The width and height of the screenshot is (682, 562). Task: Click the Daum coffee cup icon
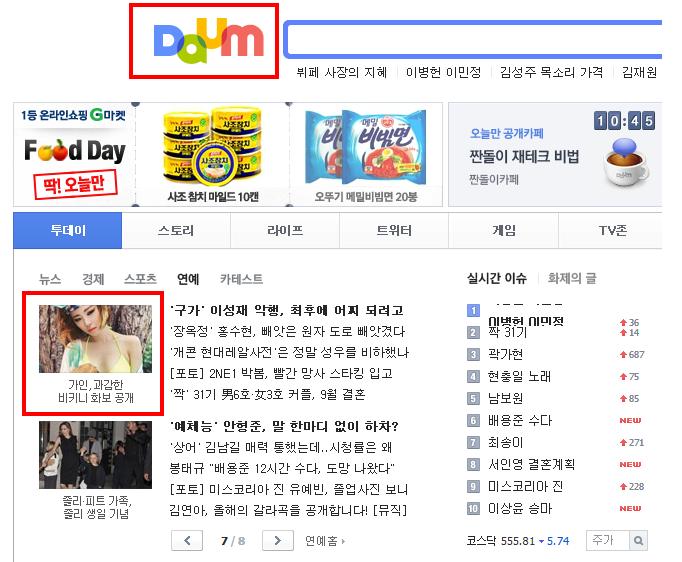point(625,162)
